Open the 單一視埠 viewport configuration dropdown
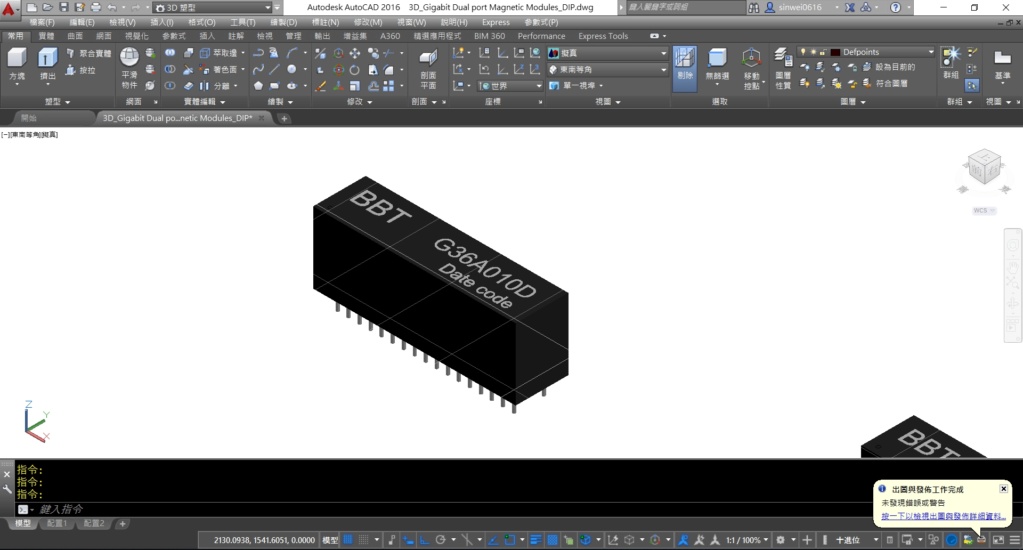 pyautogui.click(x=575, y=85)
